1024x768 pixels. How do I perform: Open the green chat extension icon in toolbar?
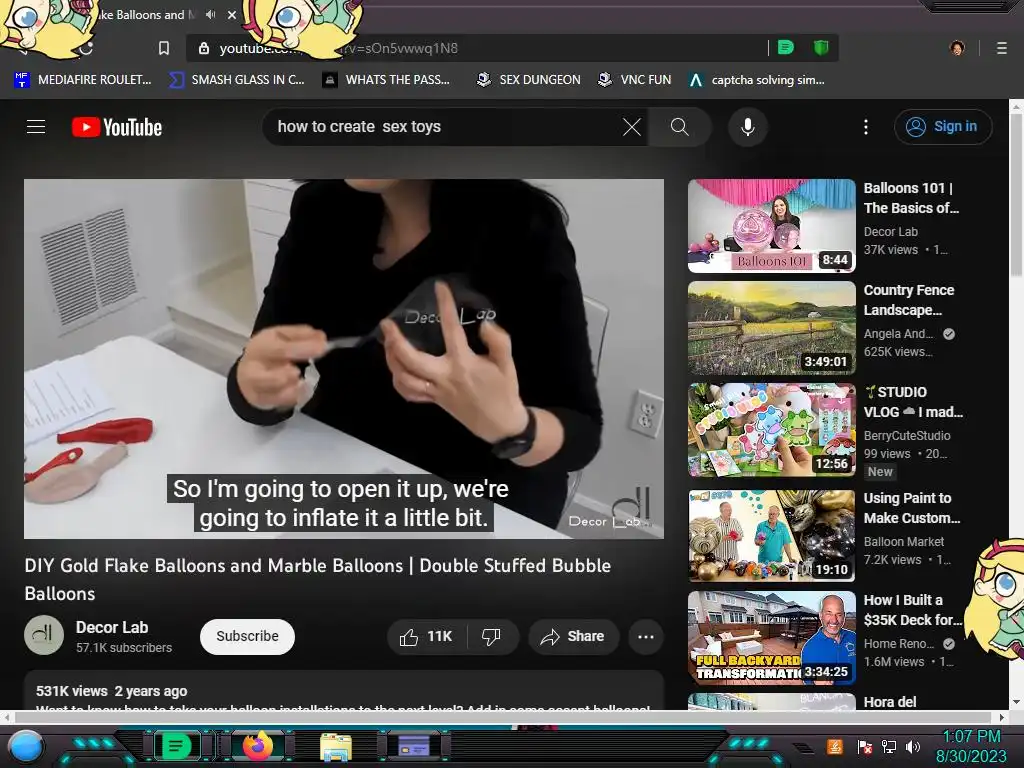[786, 48]
